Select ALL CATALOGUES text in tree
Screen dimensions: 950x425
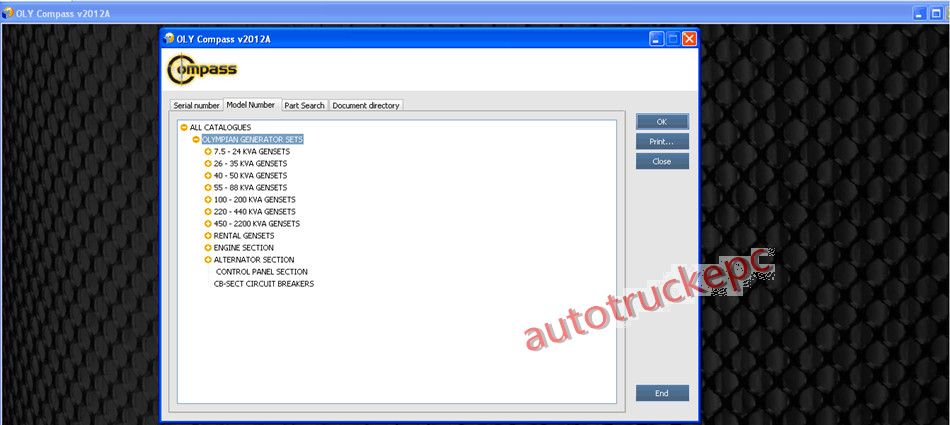point(221,127)
